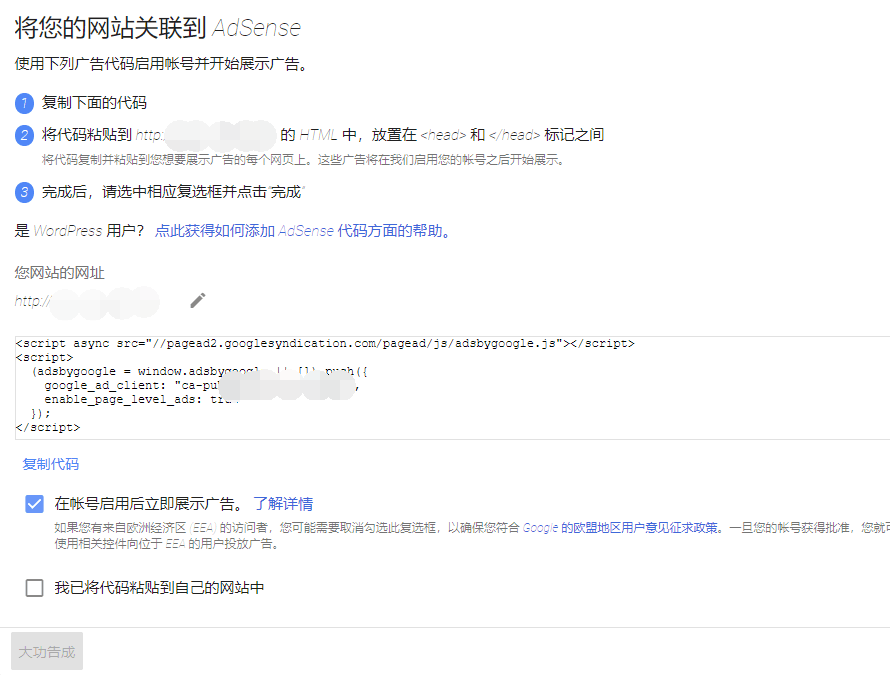
Task: Uncheck the '在帐号启用后立即展示广告' checkbox
Action: (x=35, y=504)
